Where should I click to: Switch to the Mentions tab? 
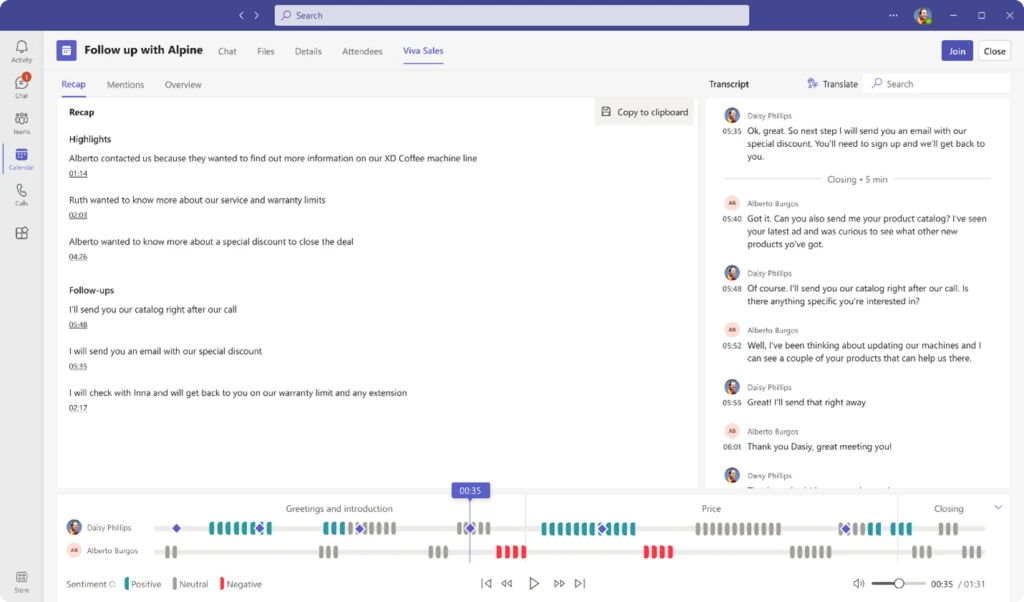coord(125,84)
